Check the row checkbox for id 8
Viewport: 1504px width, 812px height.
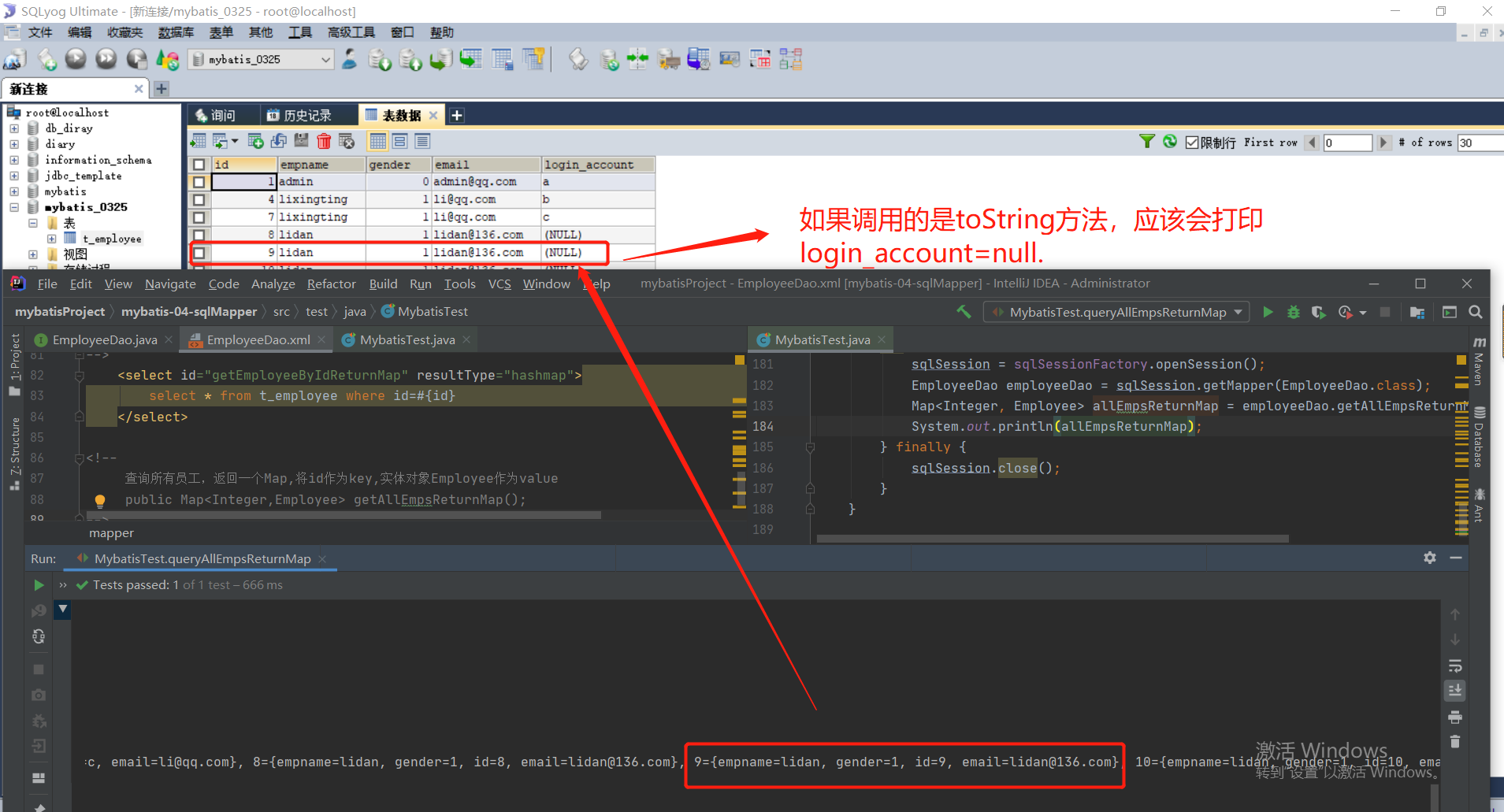(x=199, y=235)
